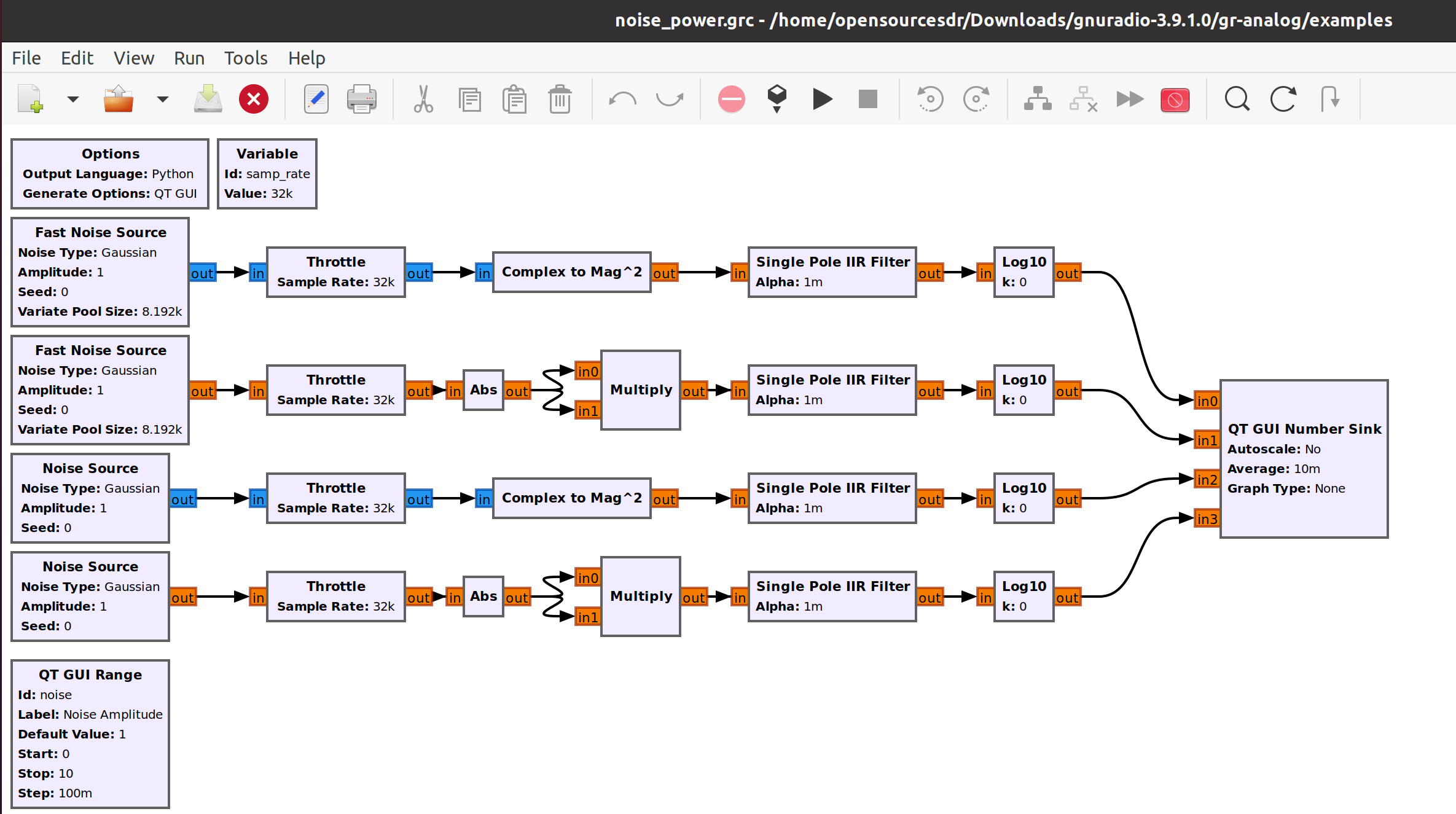The width and height of the screenshot is (1456, 814).
Task: Click the printer Screen capture icon
Action: click(x=361, y=99)
